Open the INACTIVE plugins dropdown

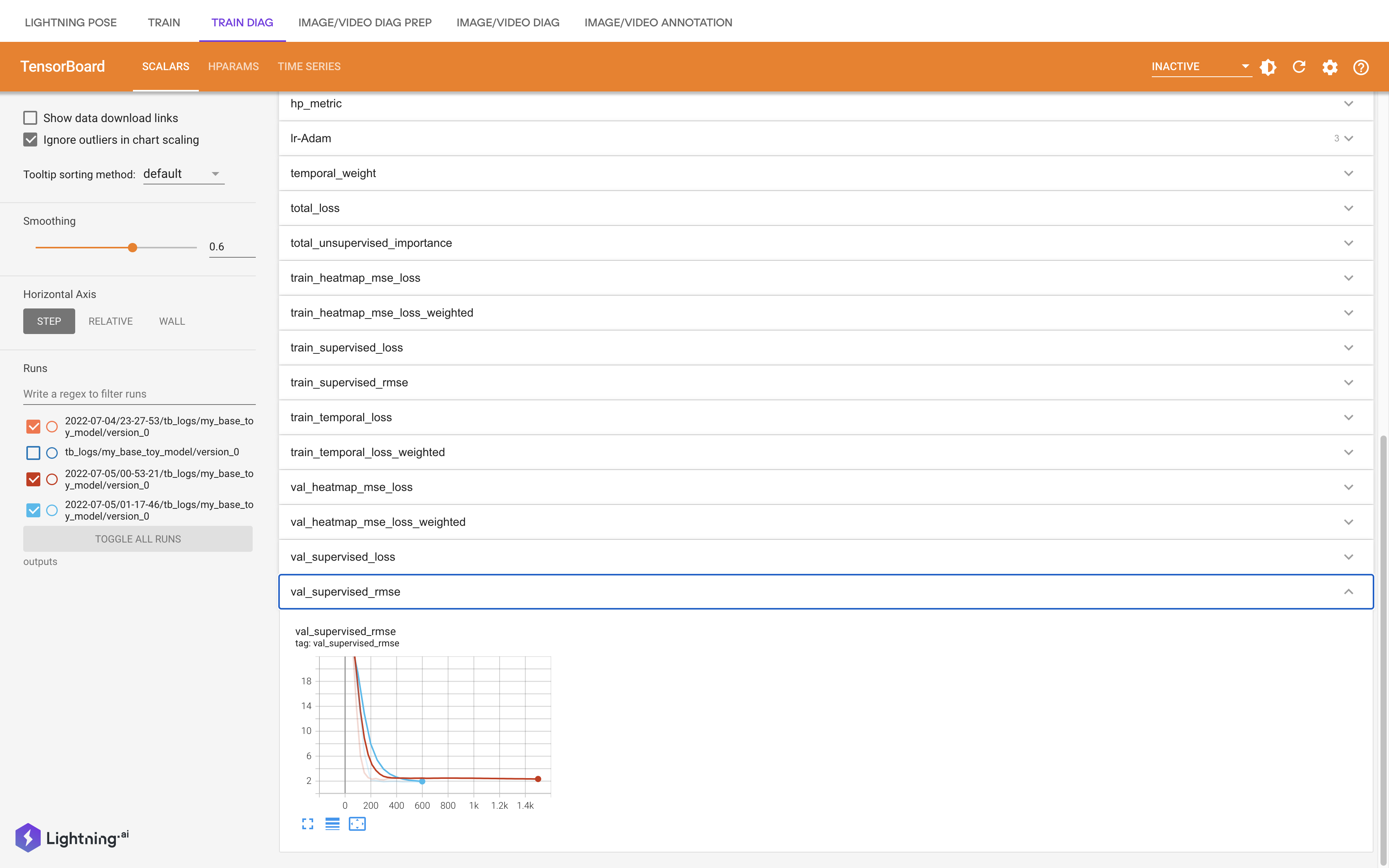[x=1200, y=67]
